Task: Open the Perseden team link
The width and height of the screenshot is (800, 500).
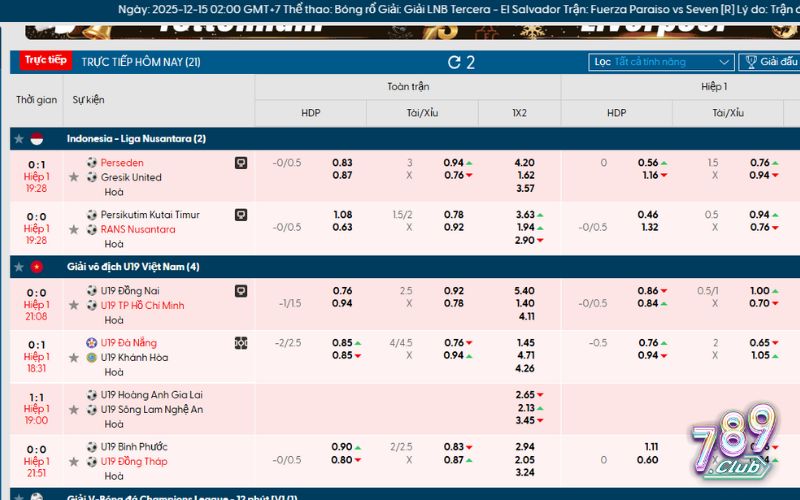Action: pyautogui.click(x=122, y=162)
